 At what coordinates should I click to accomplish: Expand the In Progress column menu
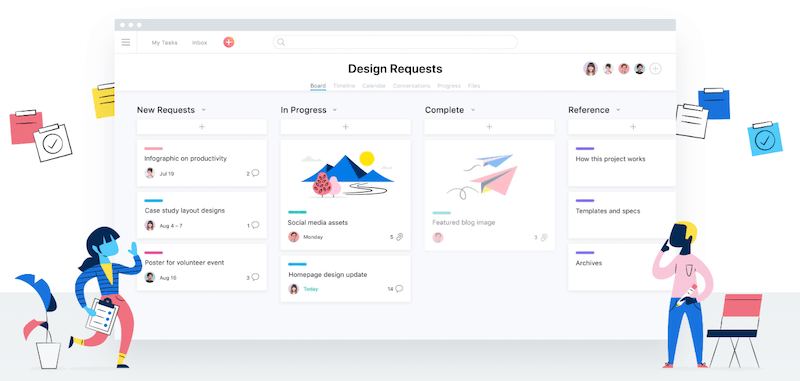(x=335, y=110)
